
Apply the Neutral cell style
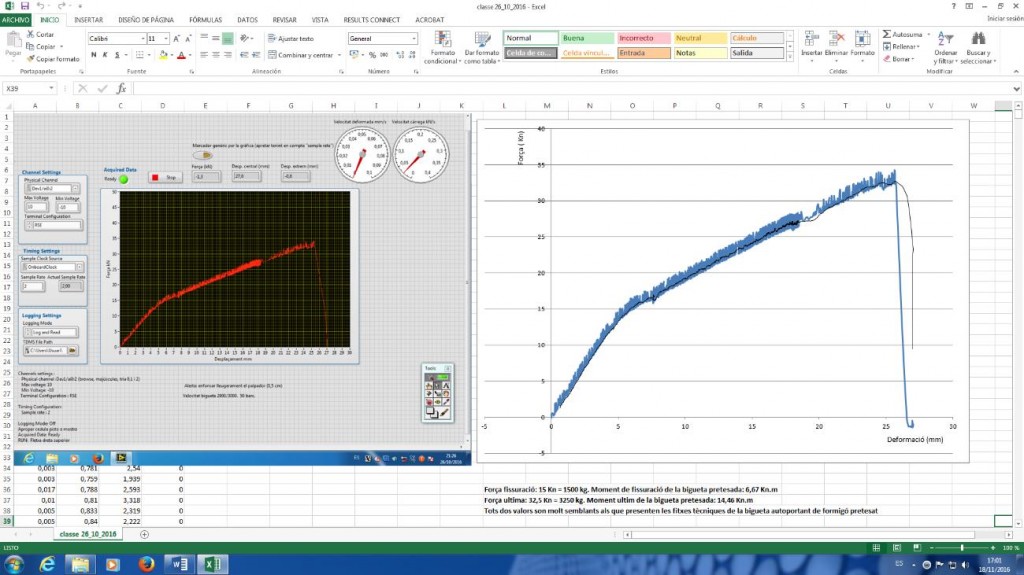coord(699,38)
